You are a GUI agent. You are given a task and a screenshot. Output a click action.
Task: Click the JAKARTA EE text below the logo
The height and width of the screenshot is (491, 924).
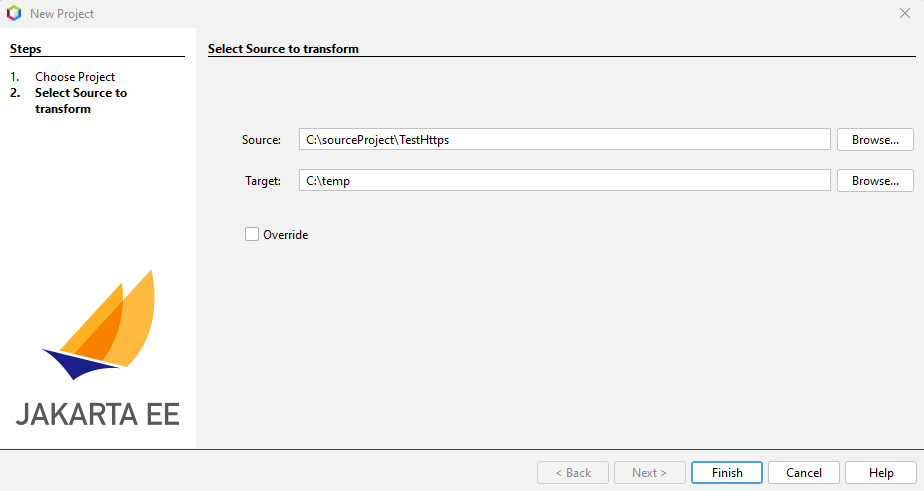[x=98, y=414]
